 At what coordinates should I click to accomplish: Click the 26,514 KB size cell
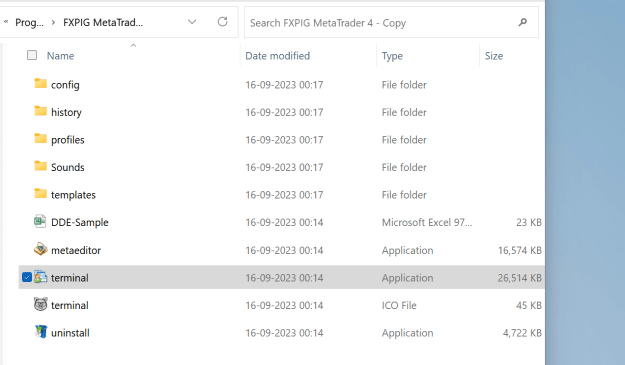(x=519, y=278)
